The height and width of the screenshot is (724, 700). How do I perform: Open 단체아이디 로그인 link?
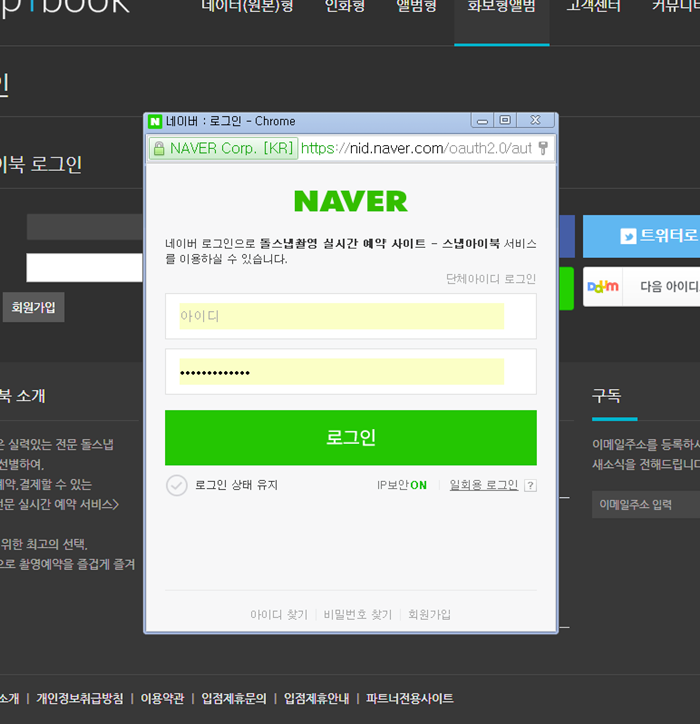(x=491, y=279)
